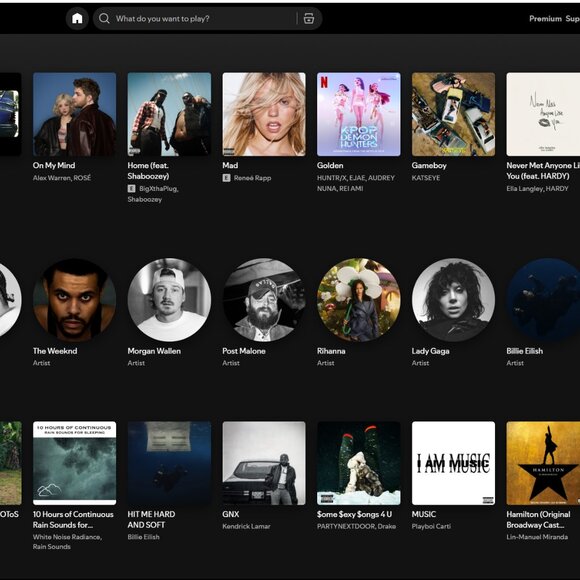580x580 pixels.
Task: Click 'Billie Eilish' under HIT ME HARD album
Action: [144, 537]
